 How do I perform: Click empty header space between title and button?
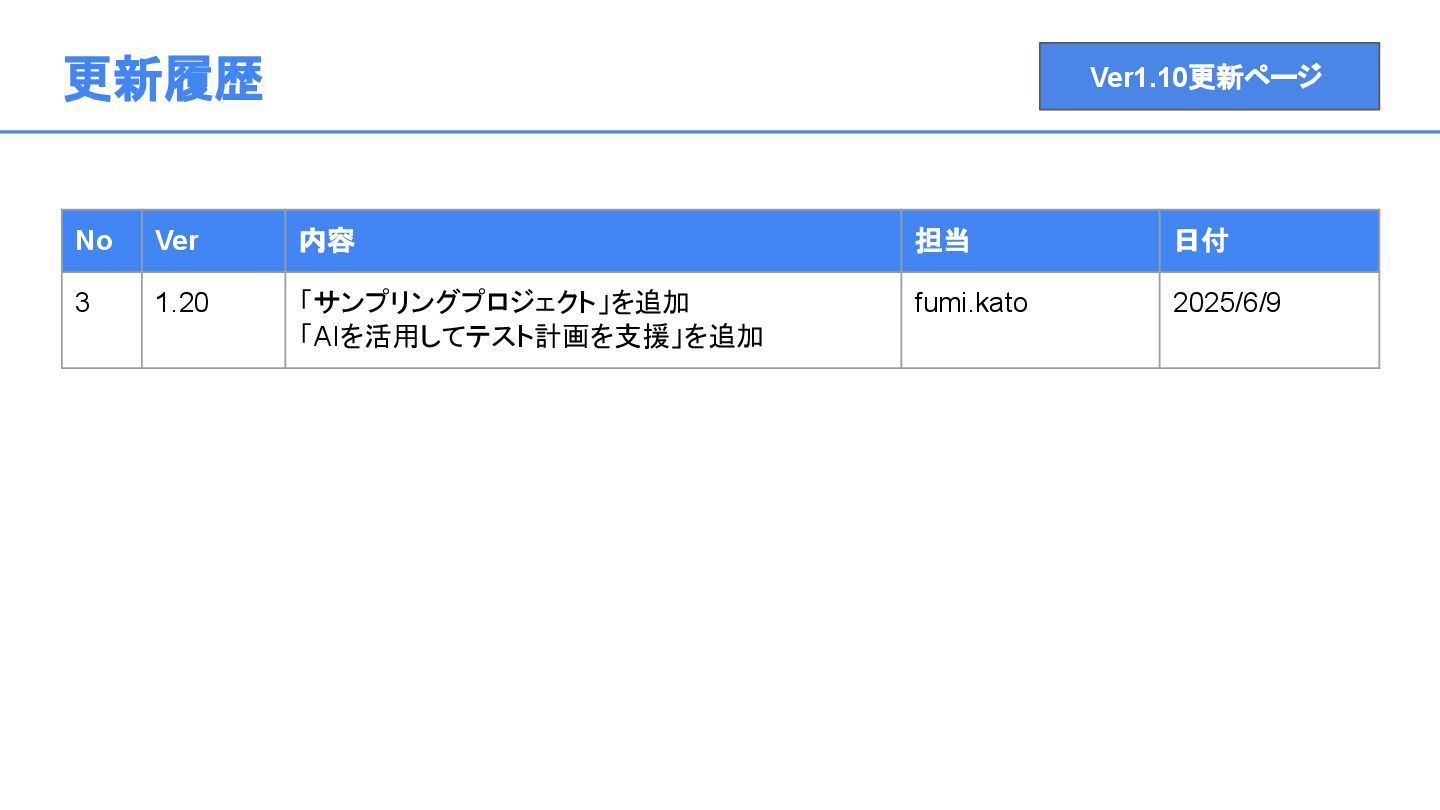pos(650,77)
